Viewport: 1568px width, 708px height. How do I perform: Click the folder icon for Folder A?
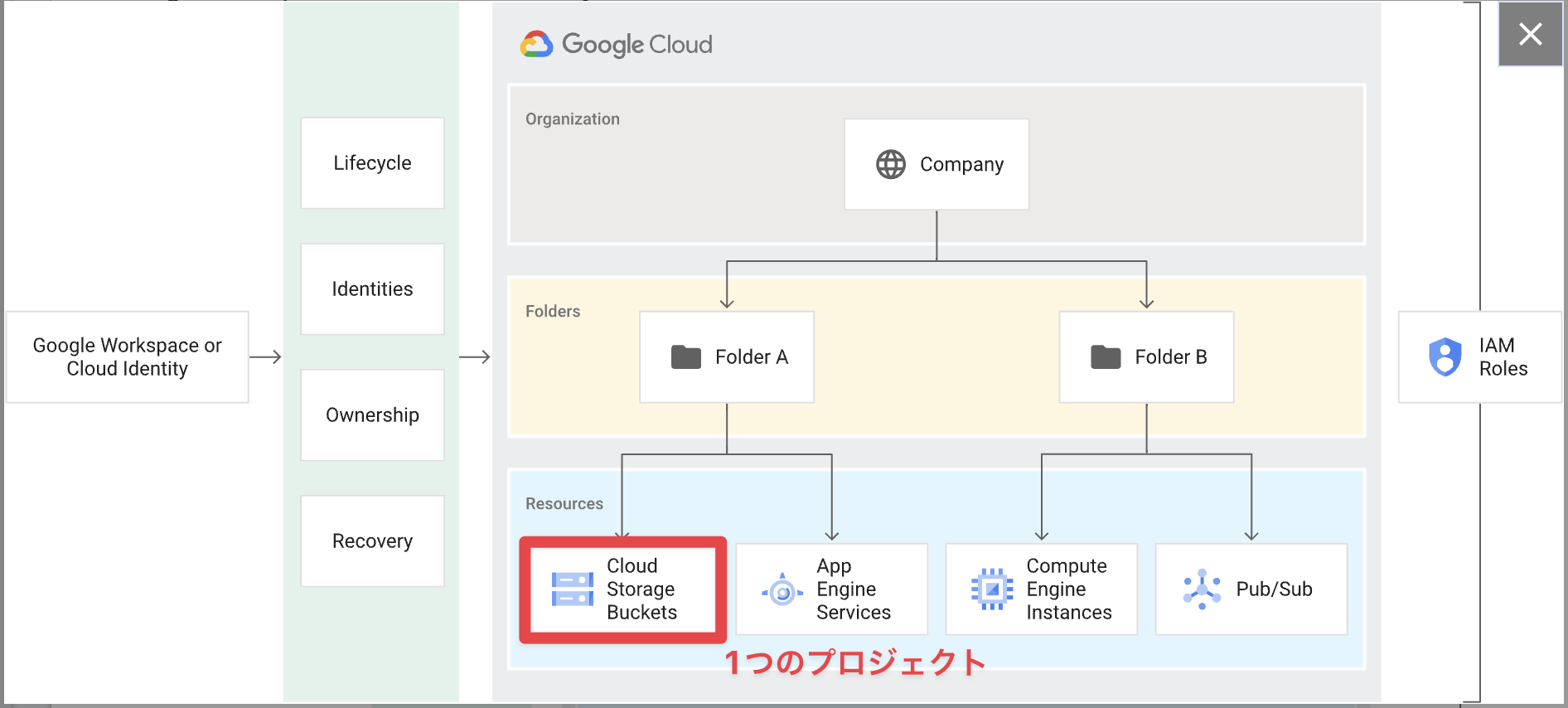[x=686, y=357]
